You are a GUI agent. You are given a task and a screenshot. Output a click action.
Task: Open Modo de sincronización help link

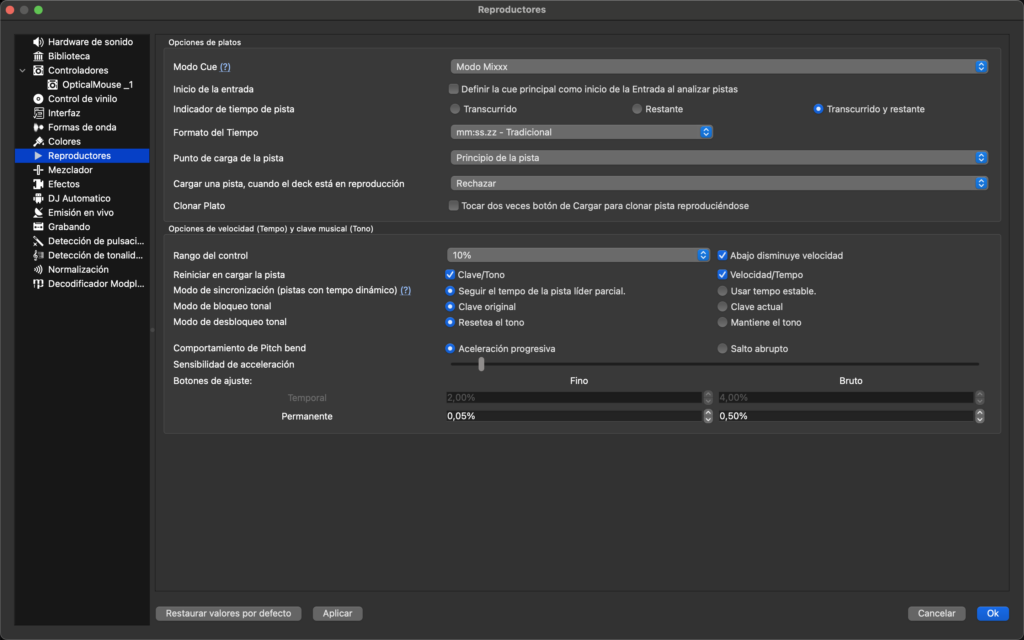coord(406,291)
